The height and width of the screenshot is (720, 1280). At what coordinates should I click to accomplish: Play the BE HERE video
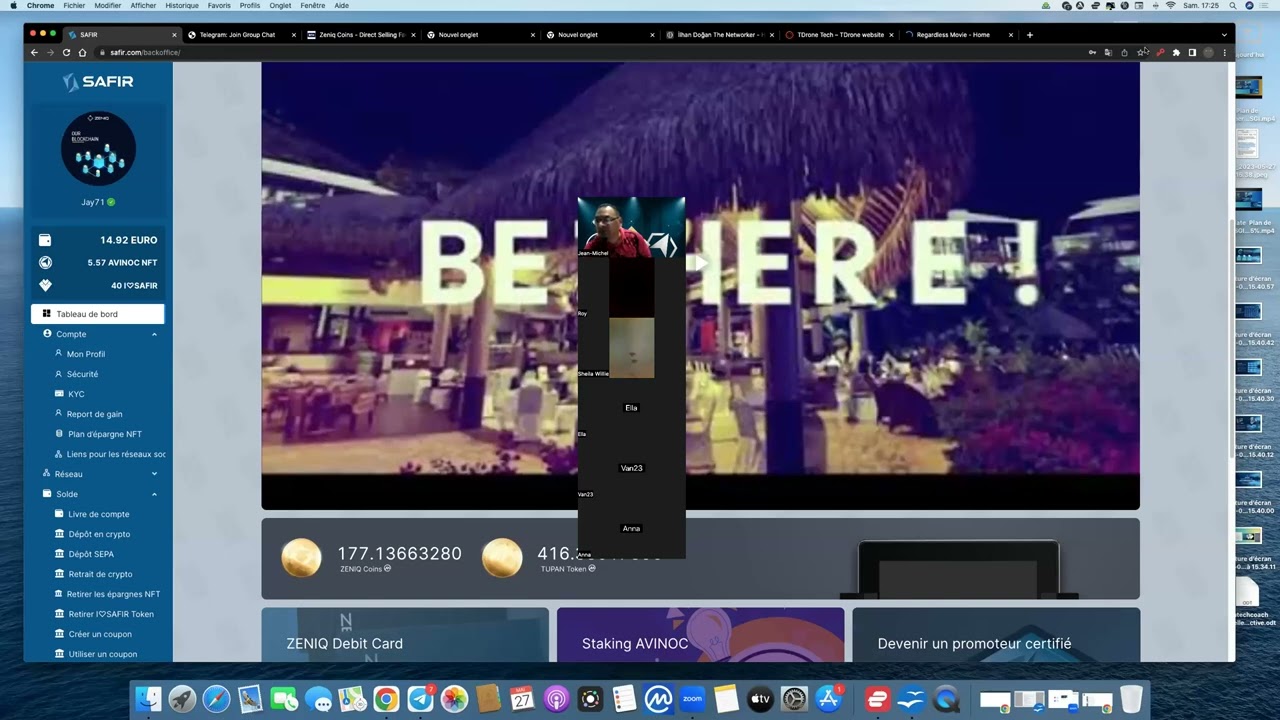(700, 264)
